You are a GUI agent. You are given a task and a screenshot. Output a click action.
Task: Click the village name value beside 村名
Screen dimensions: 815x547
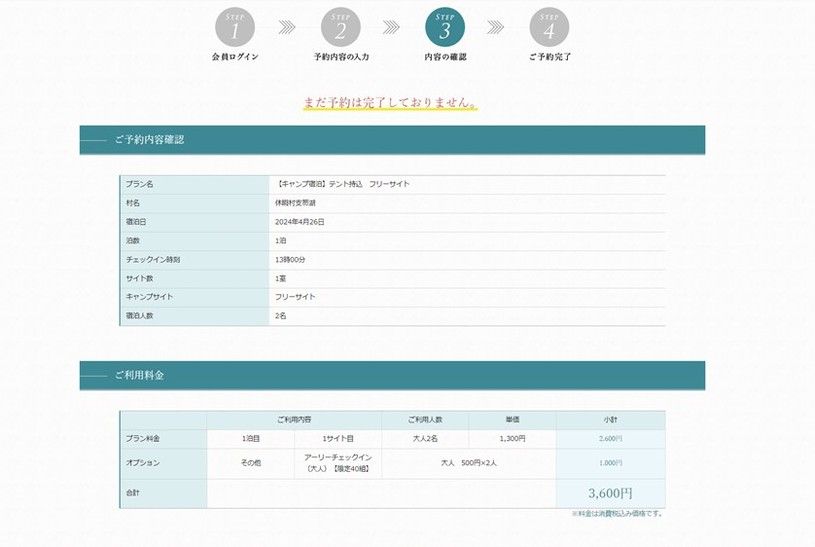295,203
